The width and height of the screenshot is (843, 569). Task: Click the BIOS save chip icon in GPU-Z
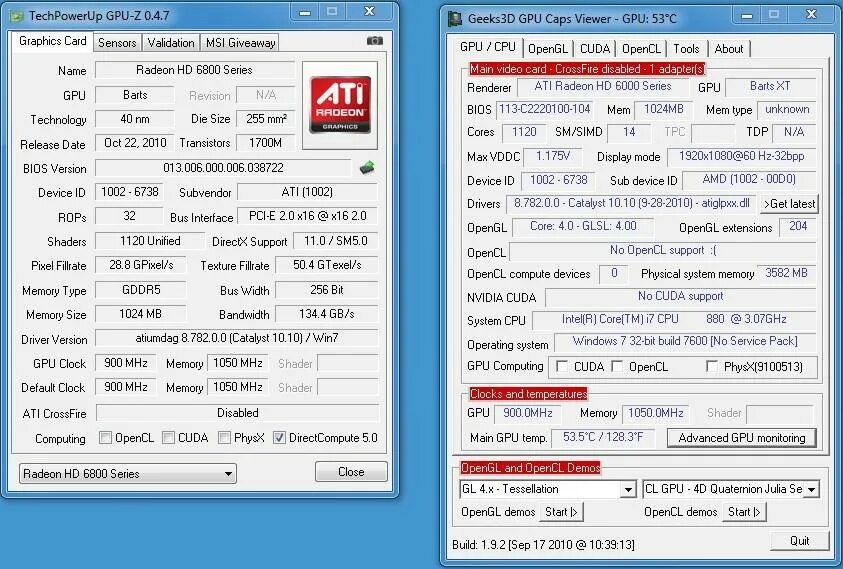coord(367,168)
